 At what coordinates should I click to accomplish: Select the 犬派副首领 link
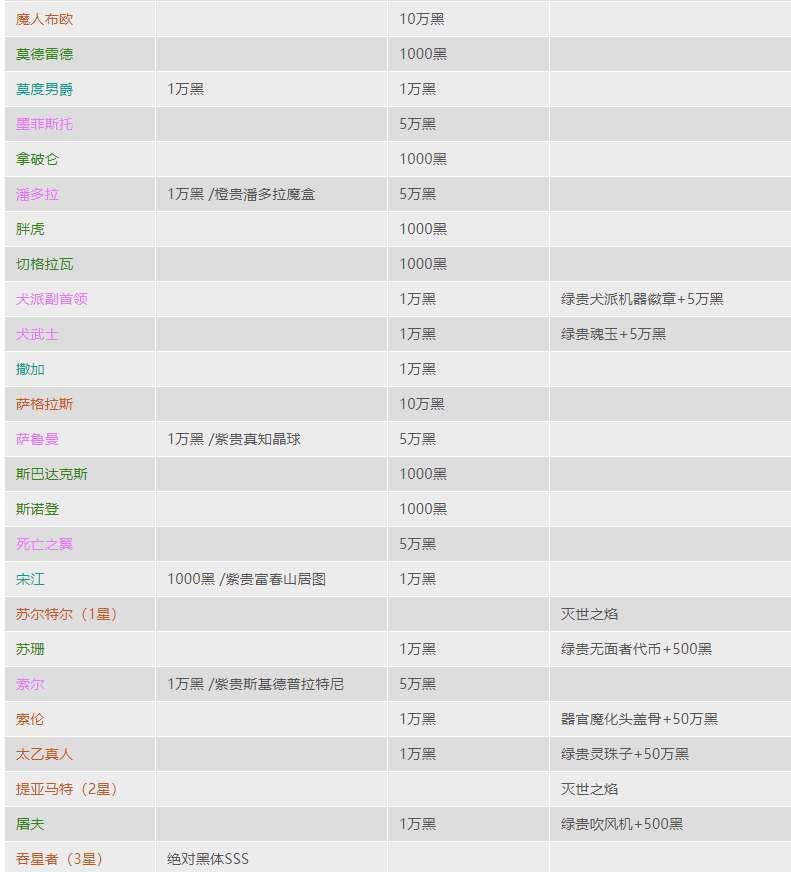(52, 299)
